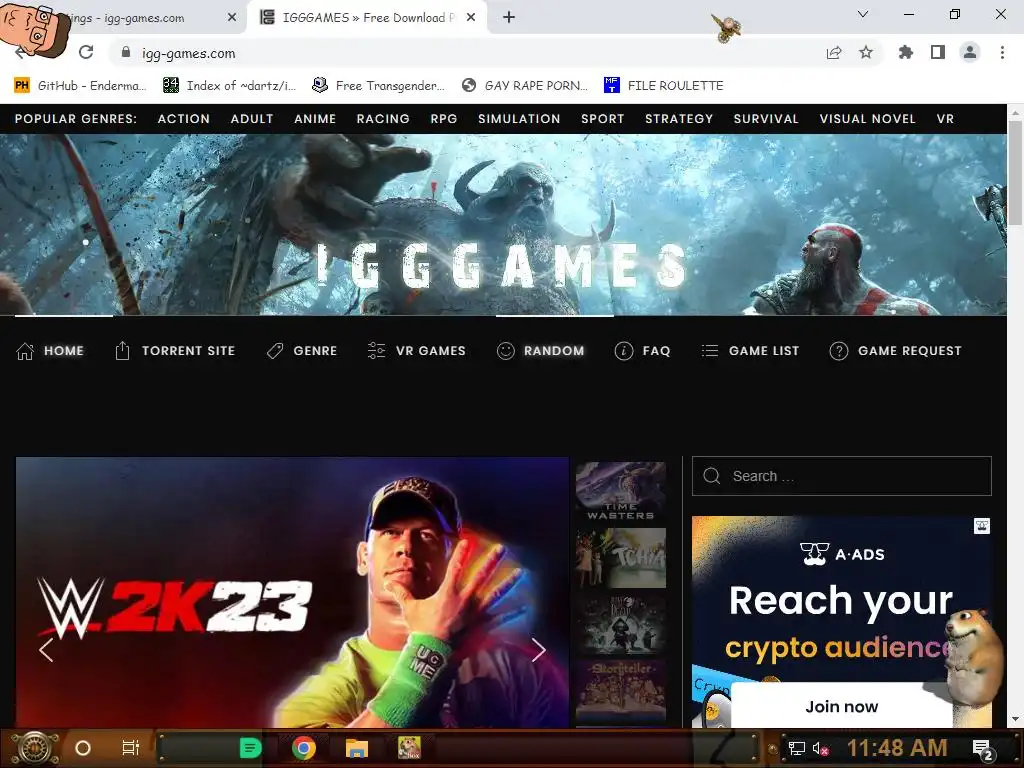Switch to Chrome on taskbar
The image size is (1024, 768).
pyautogui.click(x=304, y=748)
